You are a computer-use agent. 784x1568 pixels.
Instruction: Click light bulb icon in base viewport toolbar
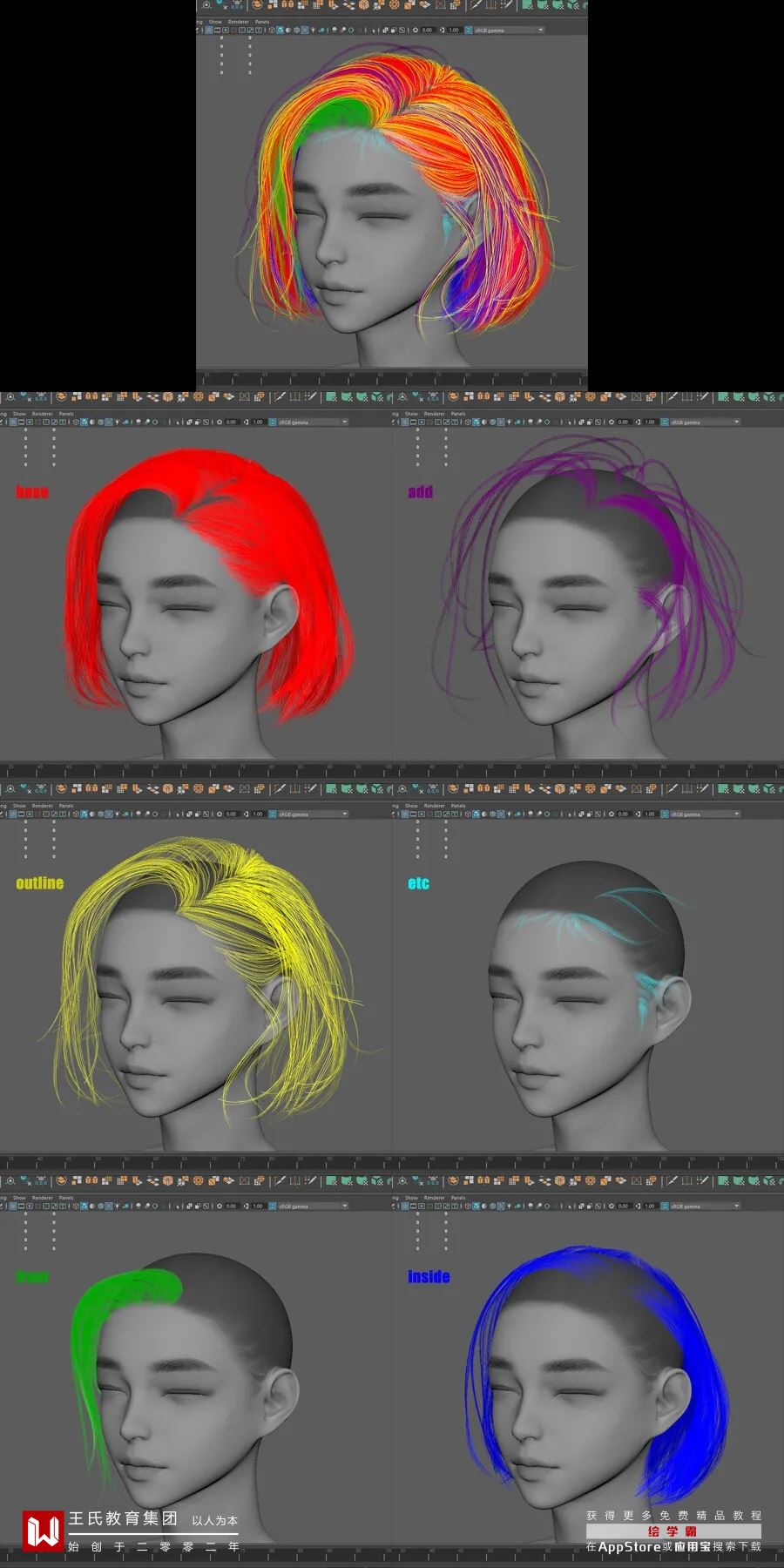[x=118, y=422]
